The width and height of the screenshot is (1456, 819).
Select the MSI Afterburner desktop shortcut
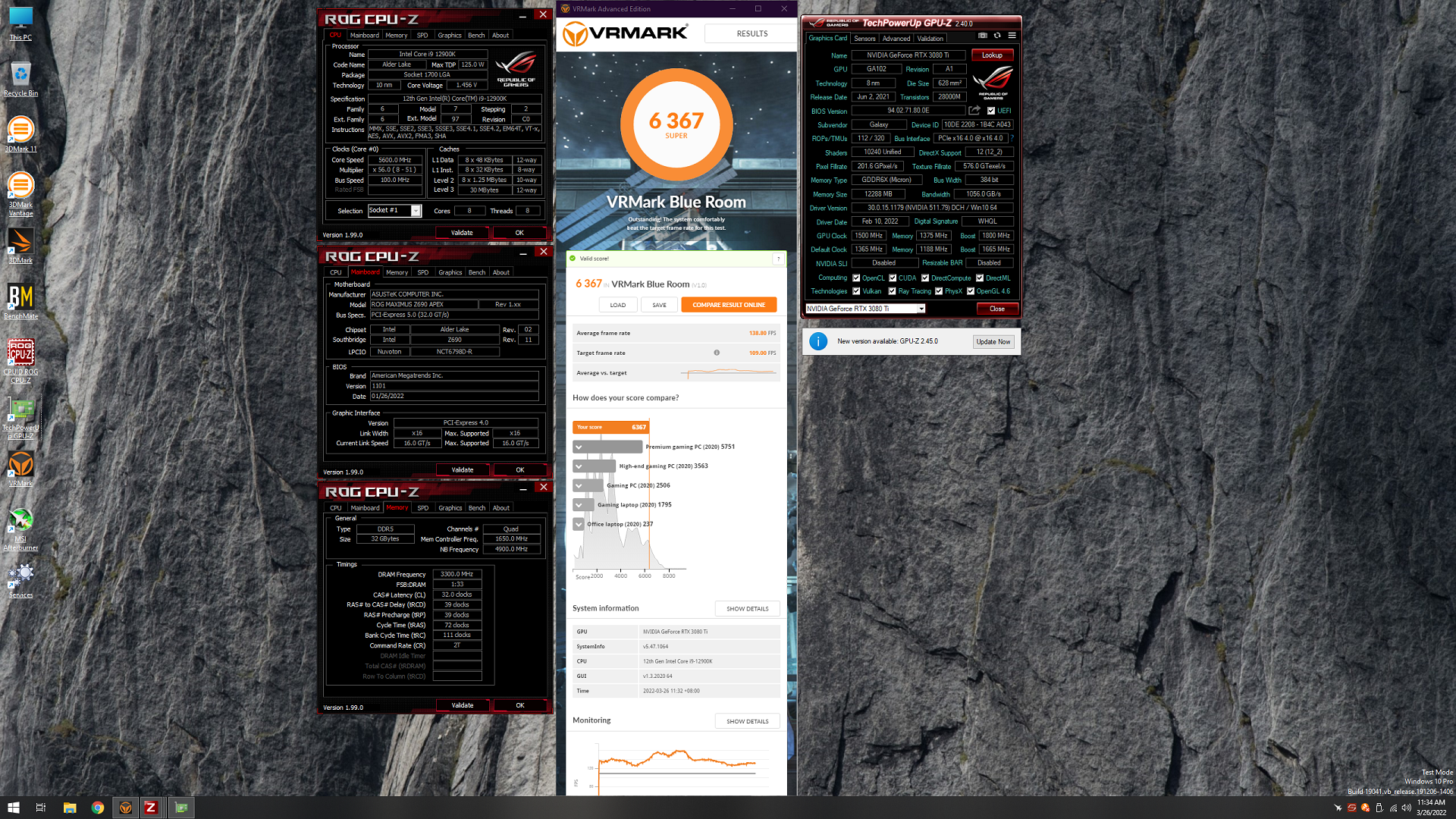pos(20,529)
